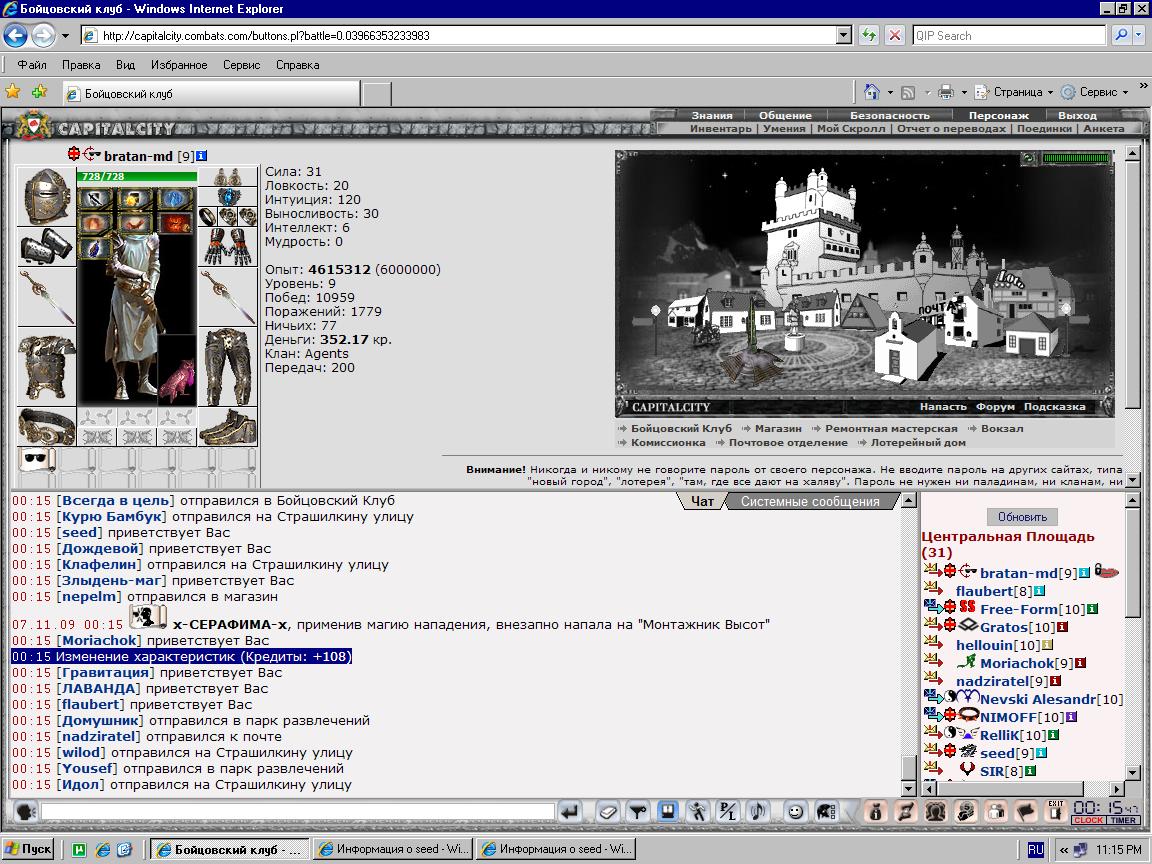Open the Файл menu in Internet Explorer
Viewport: 1152px width, 864px height.
pyautogui.click(x=32, y=65)
